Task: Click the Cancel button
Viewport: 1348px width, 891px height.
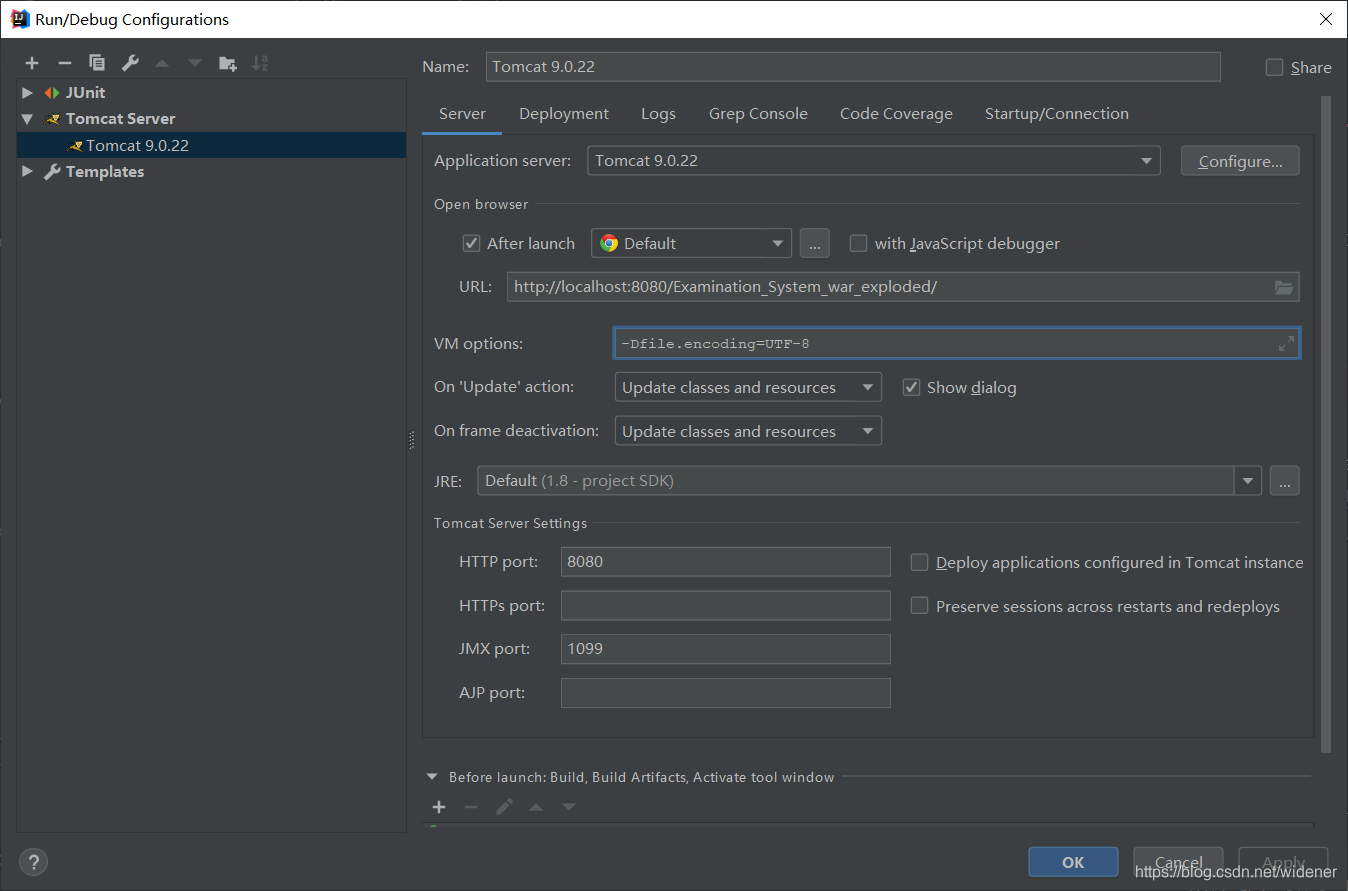Action: (x=1178, y=862)
